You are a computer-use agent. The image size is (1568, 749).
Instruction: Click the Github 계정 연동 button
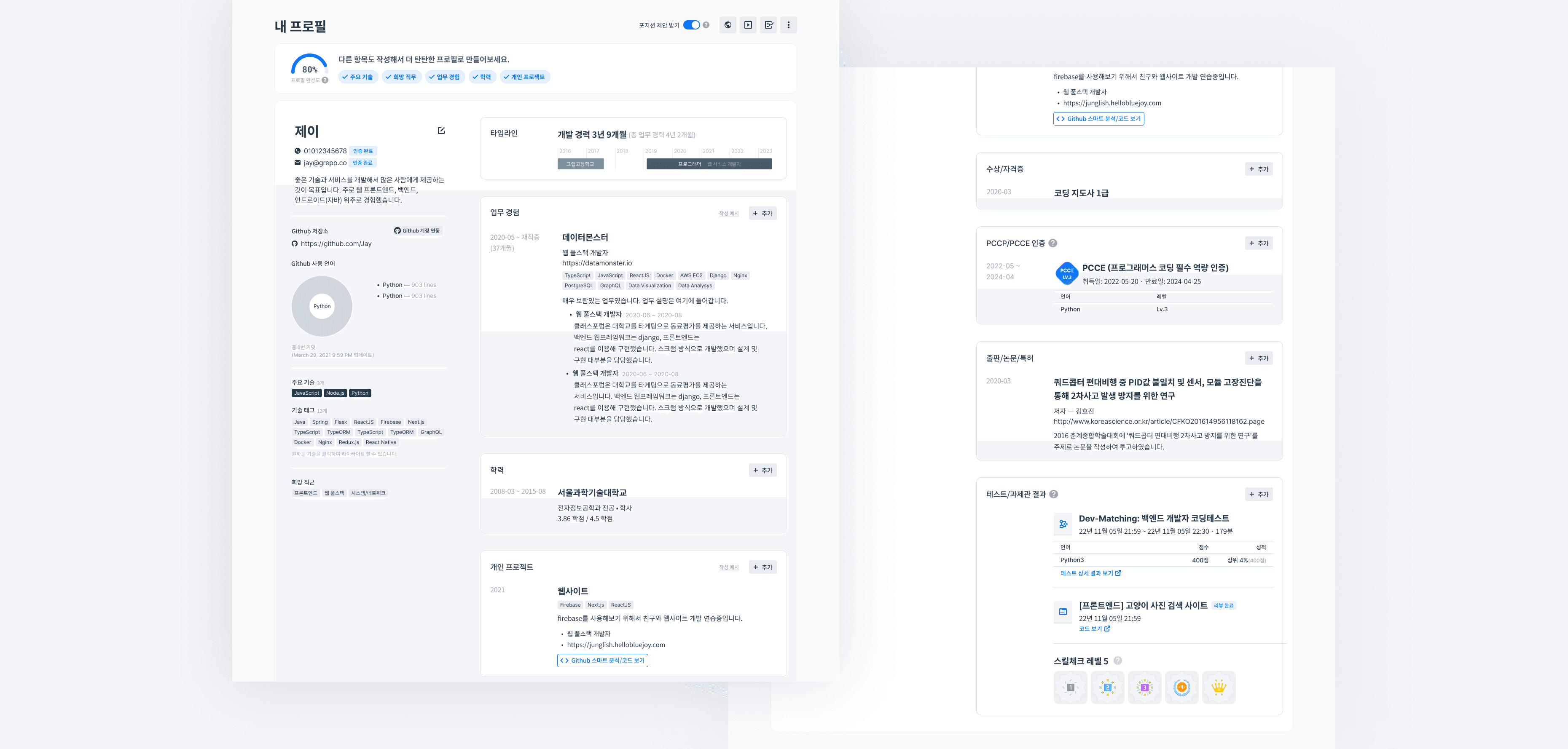click(x=417, y=230)
